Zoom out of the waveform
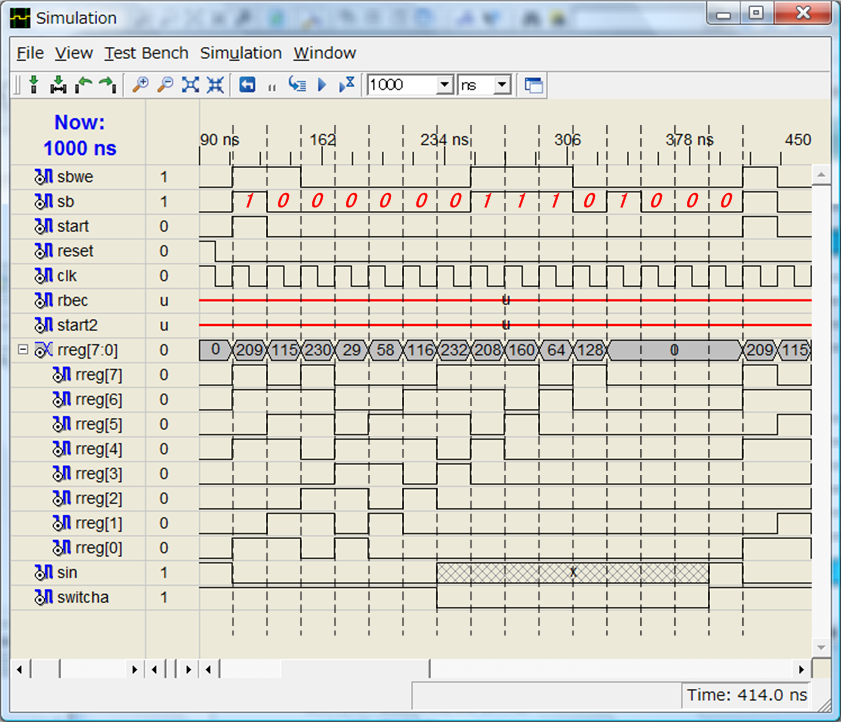Screen dimensions: 841x722 tap(165, 85)
